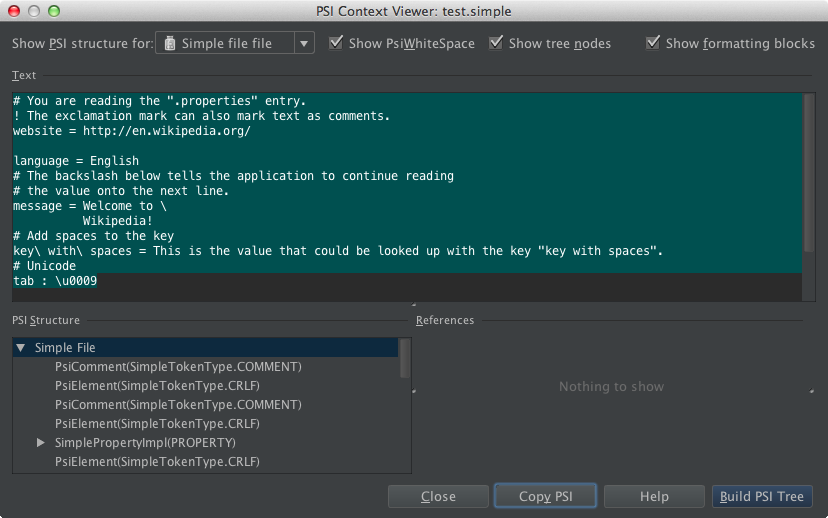Expand the SimplePropertyImpl(PROPERTY) node
The width and height of the screenshot is (828, 518).
[x=41, y=442]
